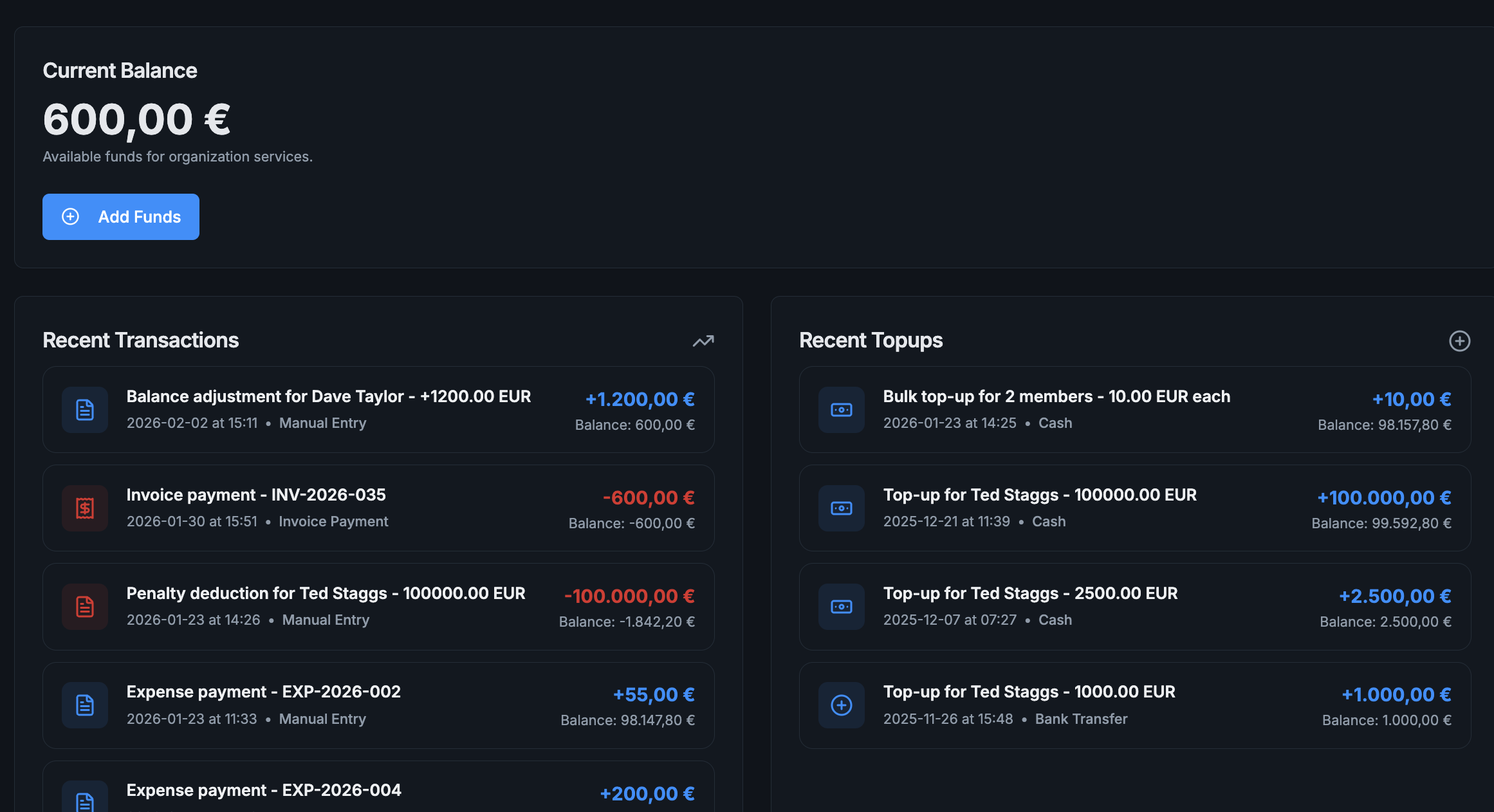The image size is (1494, 812).
Task: Select the Penalty deduction for Ted Staggs row
Action: (326, 593)
